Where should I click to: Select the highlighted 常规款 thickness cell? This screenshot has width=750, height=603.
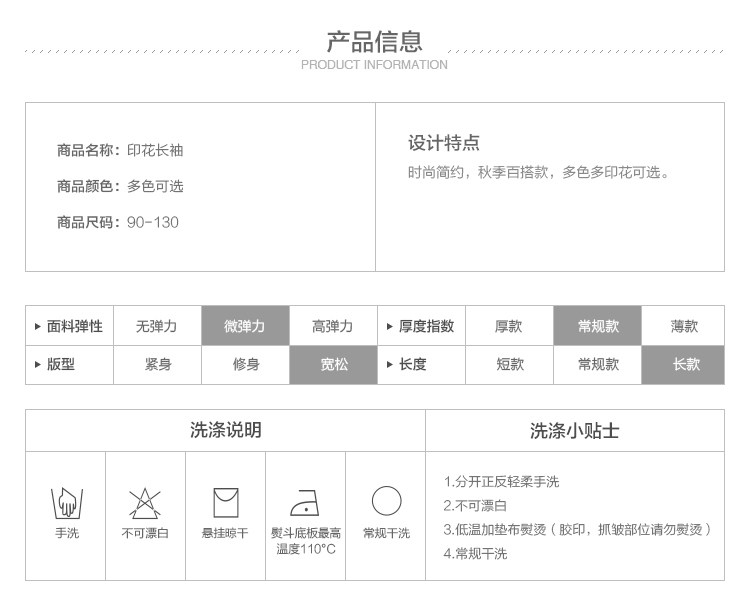[x=597, y=326]
